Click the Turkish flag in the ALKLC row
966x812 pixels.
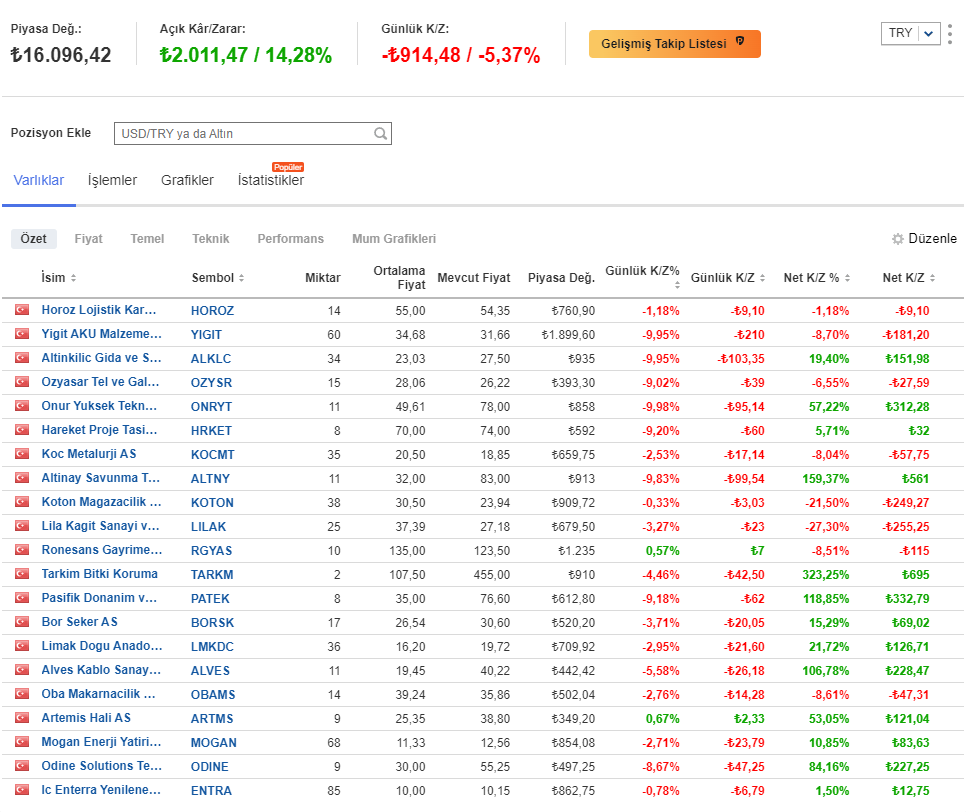[22, 358]
